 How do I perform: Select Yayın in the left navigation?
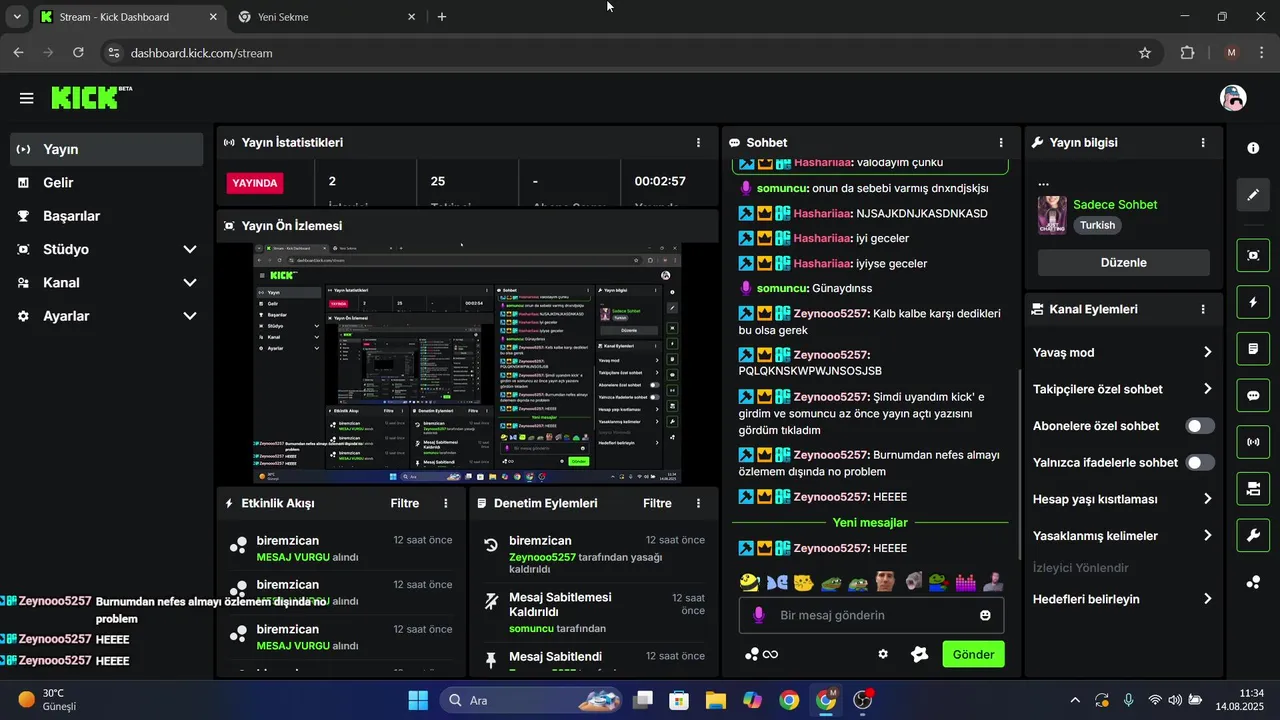point(107,149)
